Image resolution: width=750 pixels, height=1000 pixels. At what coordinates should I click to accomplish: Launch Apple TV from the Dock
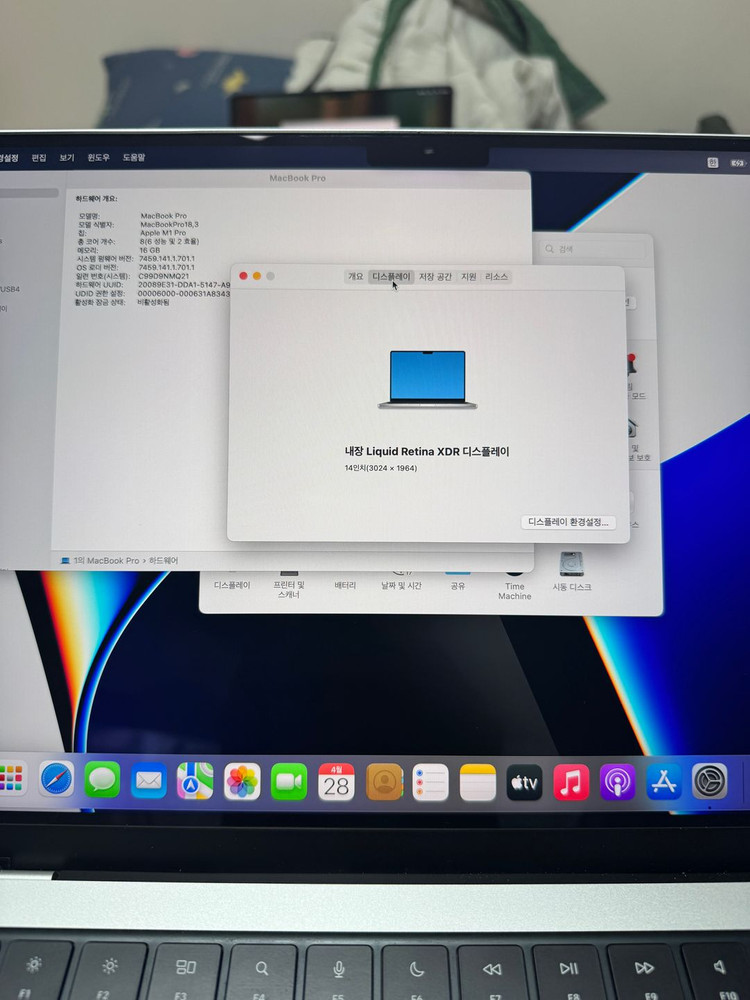tap(524, 783)
